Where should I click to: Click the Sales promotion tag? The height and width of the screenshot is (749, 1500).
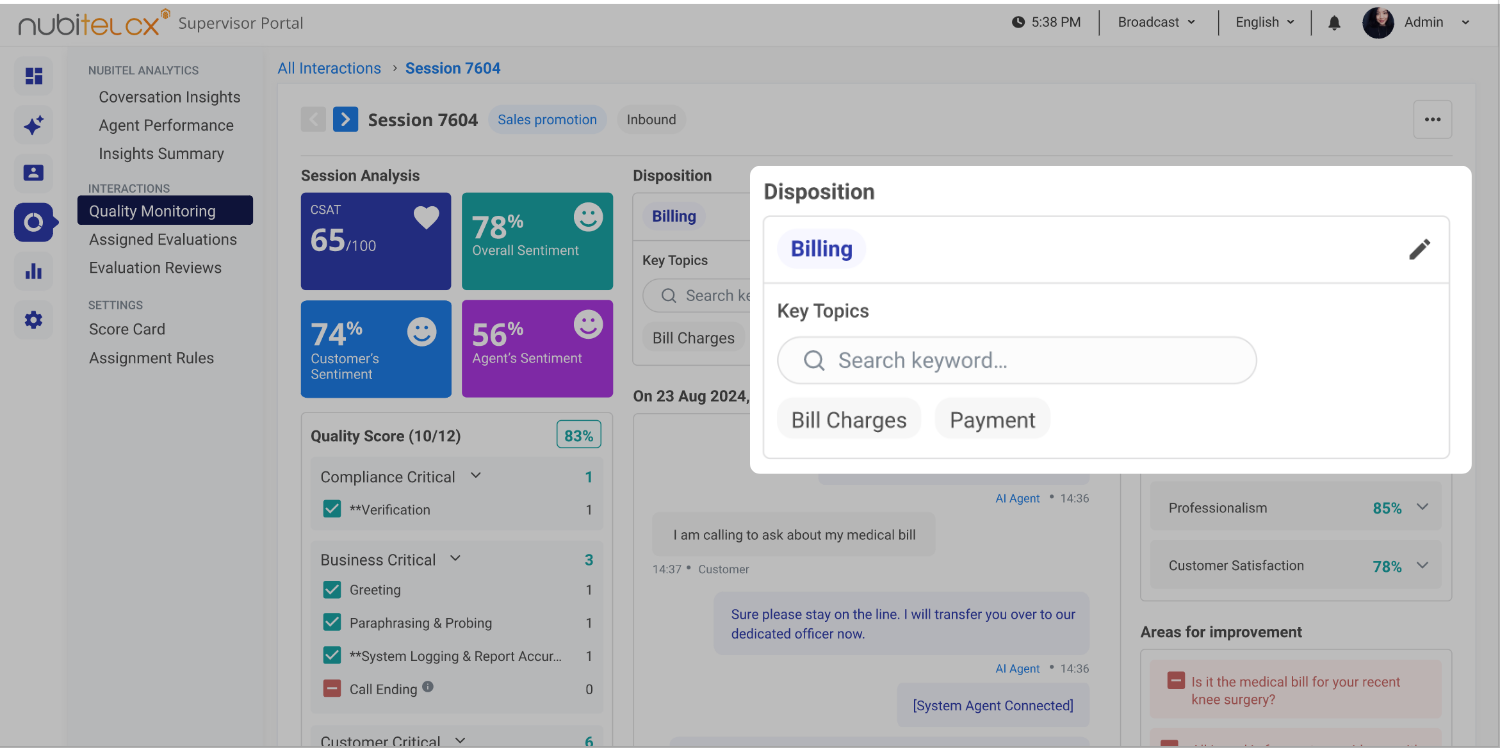(547, 120)
